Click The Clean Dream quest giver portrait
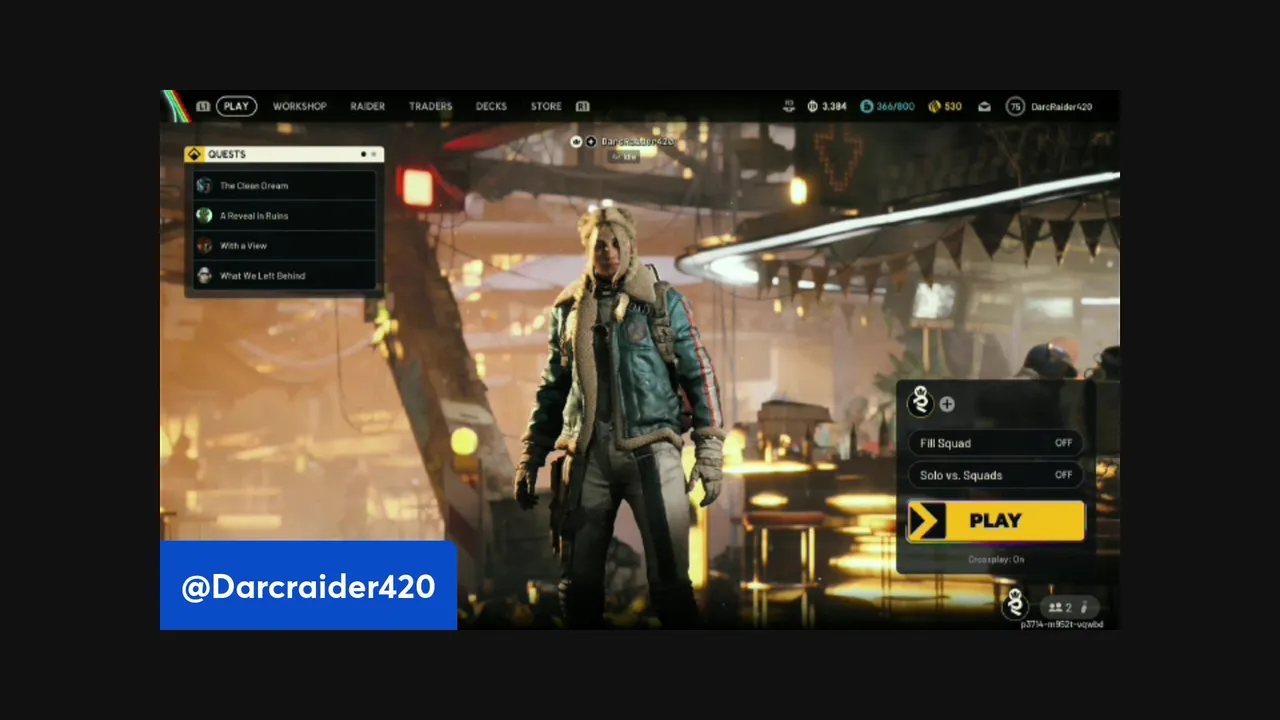Viewport: 1280px width, 720px height. pos(204,186)
